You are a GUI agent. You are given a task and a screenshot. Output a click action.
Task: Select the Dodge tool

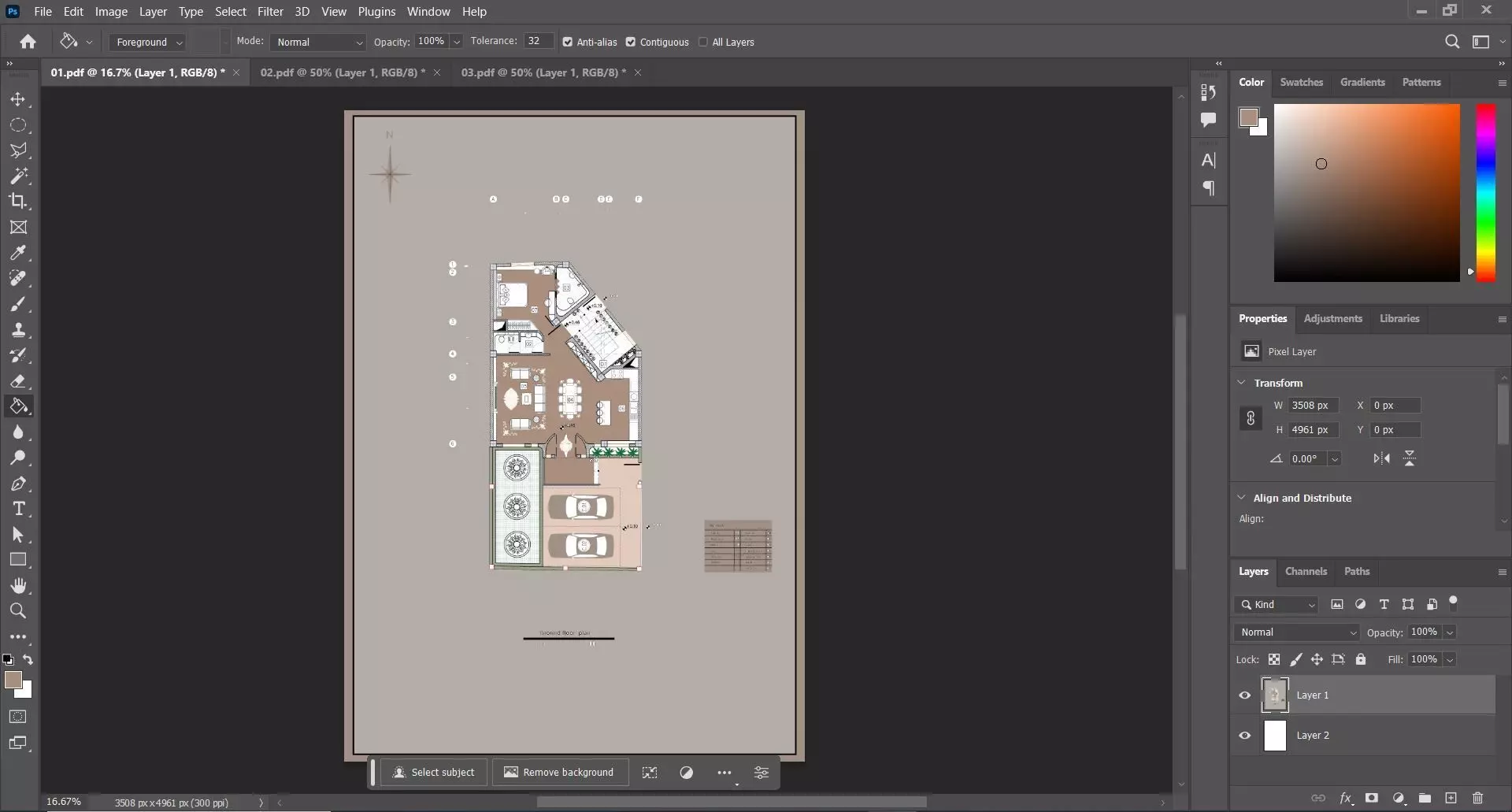tap(18, 458)
